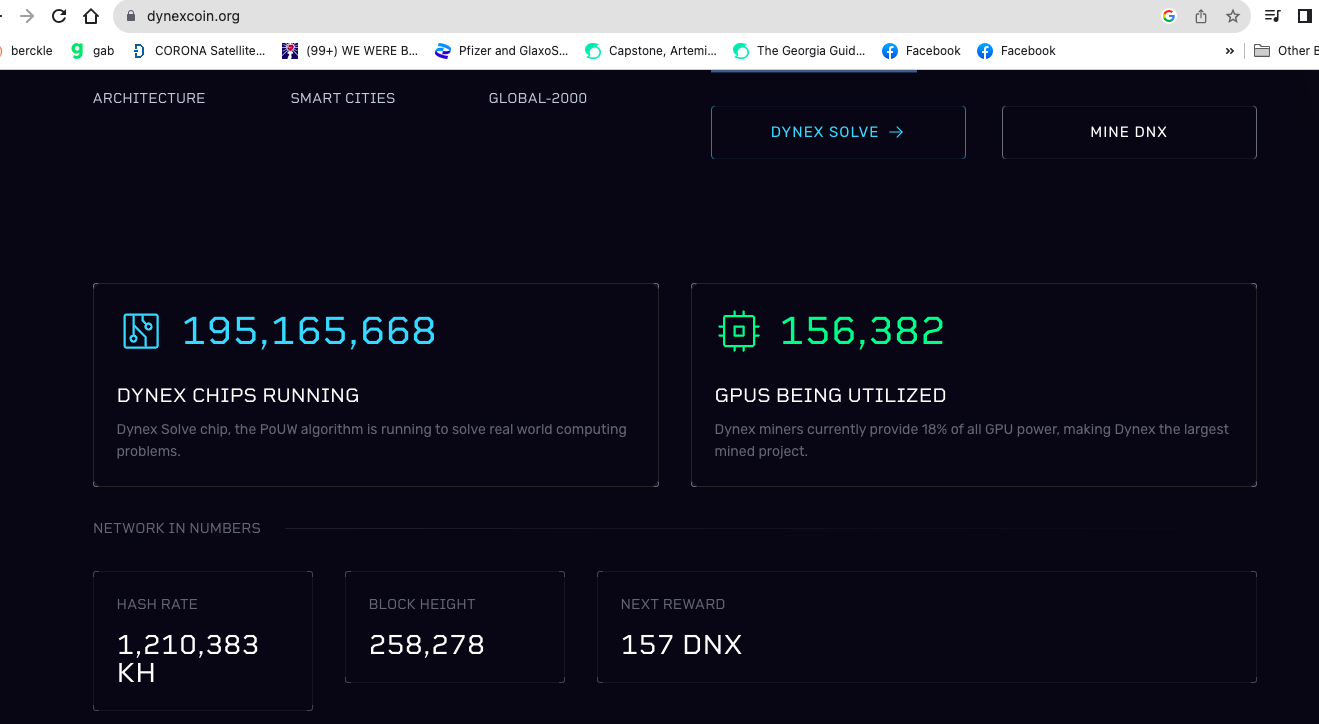
Task: Switch to the SMART CITIES tab
Action: coord(343,98)
